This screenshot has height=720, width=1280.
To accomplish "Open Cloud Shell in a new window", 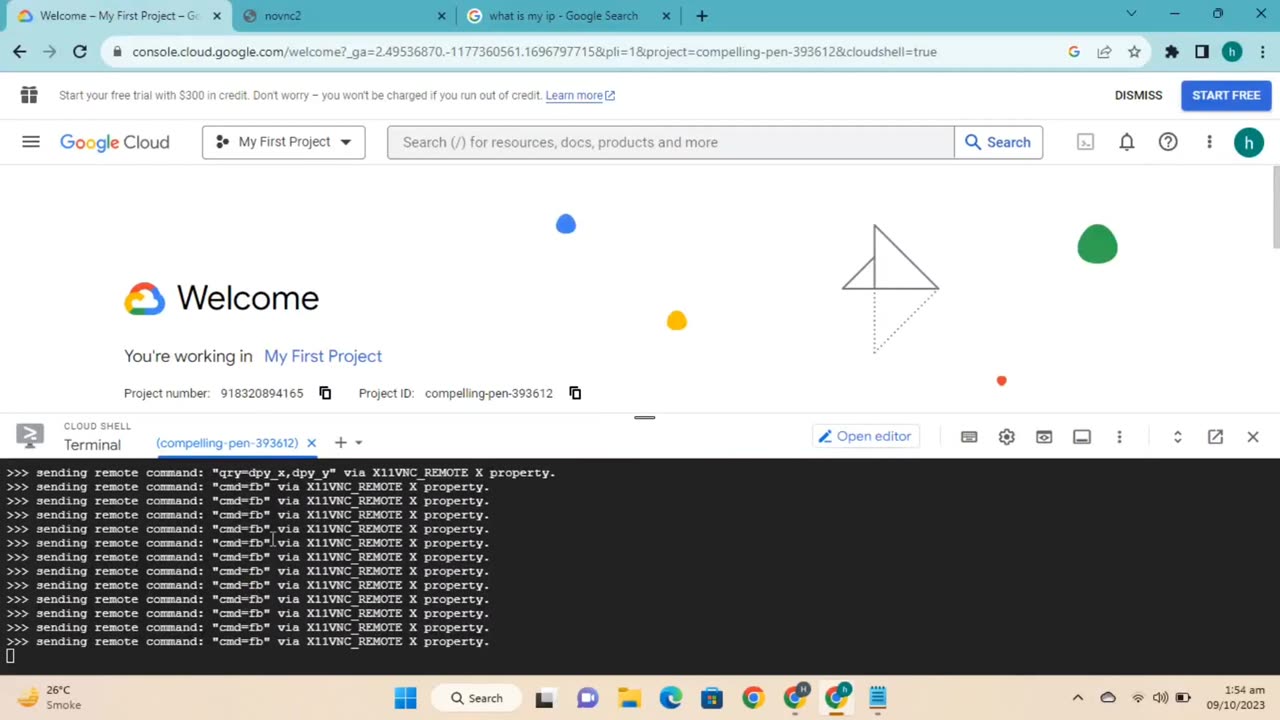I will (1215, 437).
